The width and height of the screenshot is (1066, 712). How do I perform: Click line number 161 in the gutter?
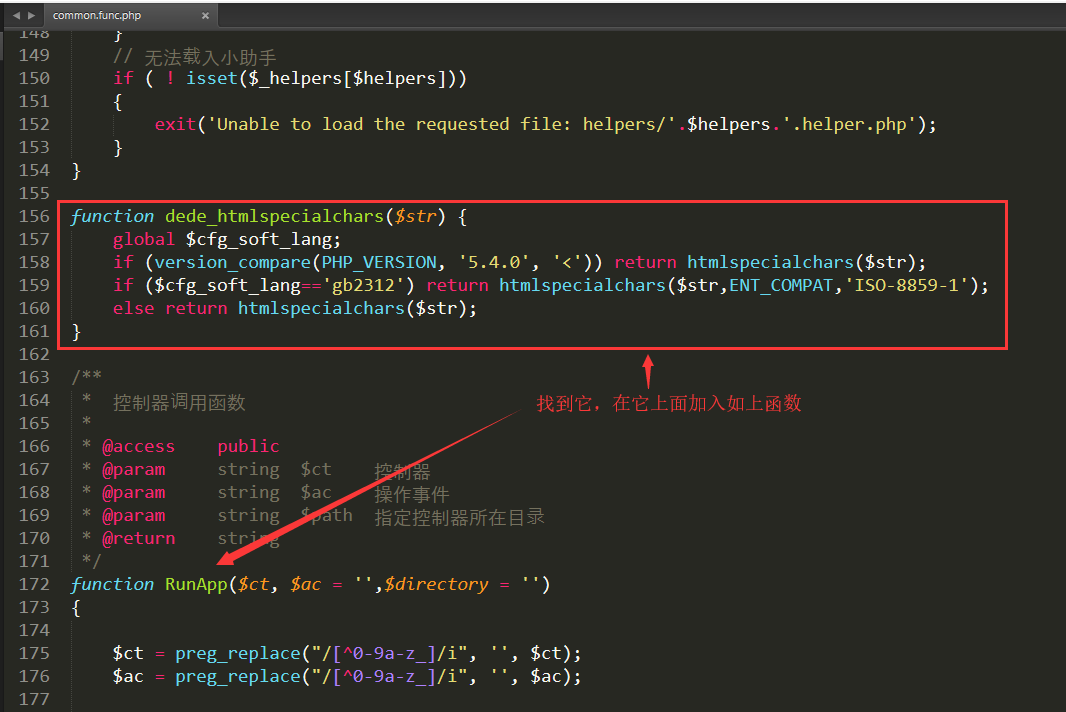[x=33, y=331]
